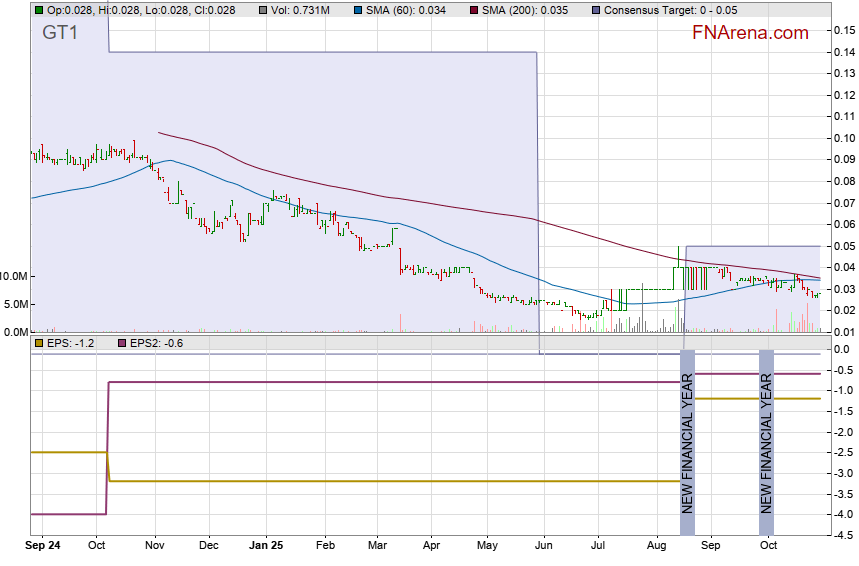The width and height of the screenshot is (859, 566).
Task: Select the Jan 25 date axis label
Action: click(x=265, y=546)
